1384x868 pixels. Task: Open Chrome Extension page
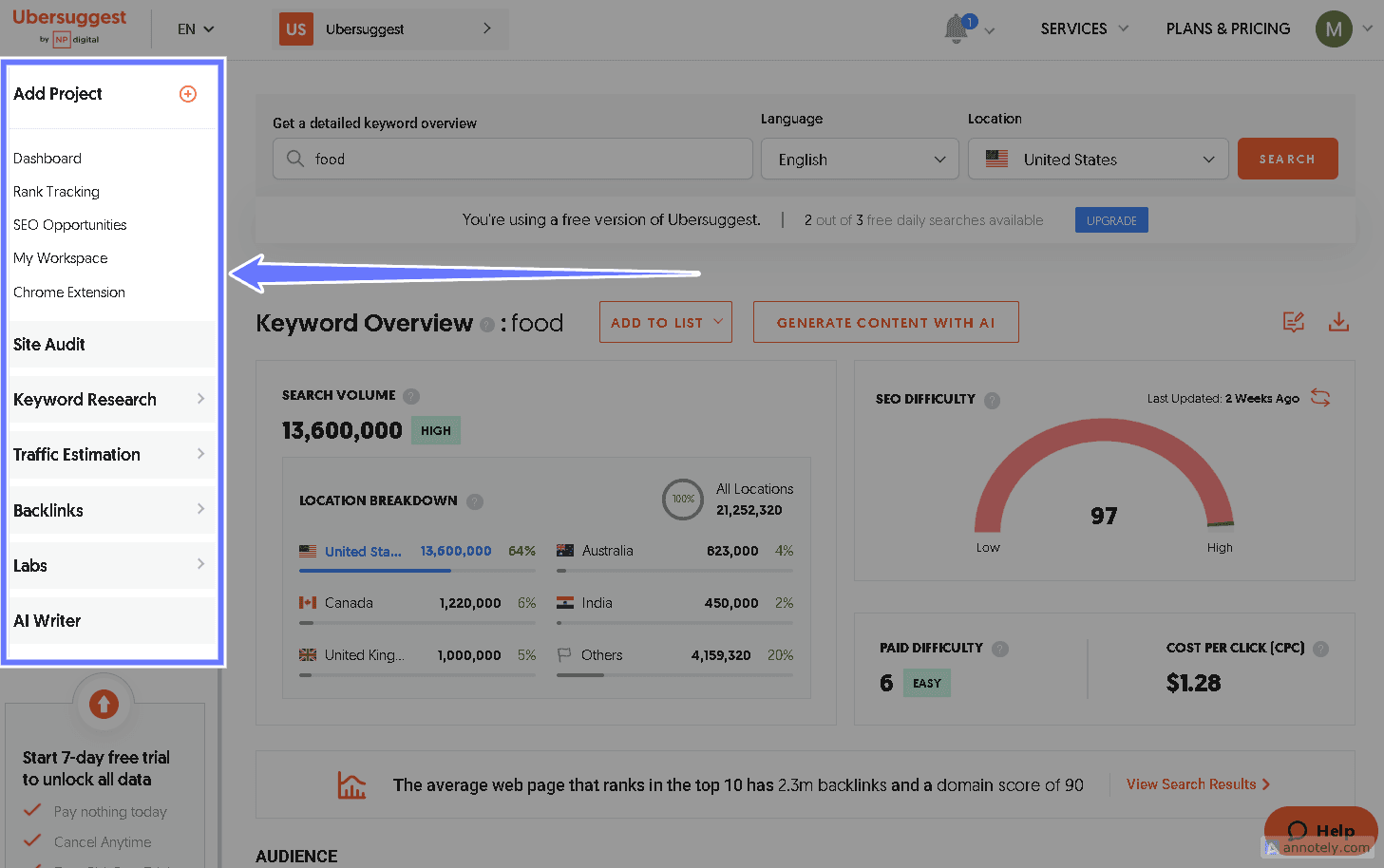[x=69, y=292]
